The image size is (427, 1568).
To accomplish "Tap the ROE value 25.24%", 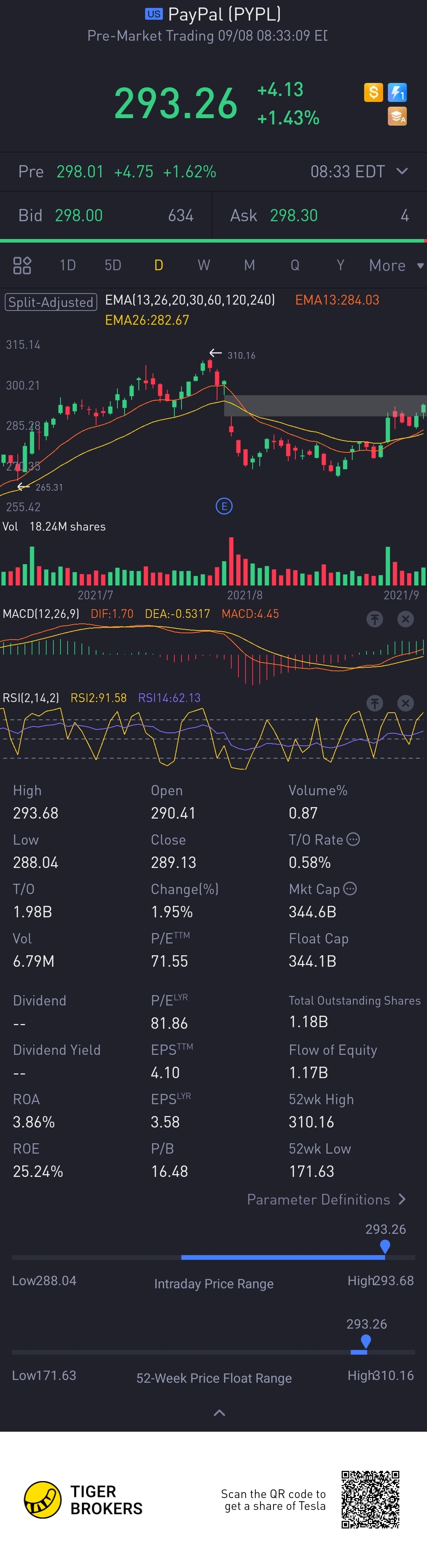I will (x=38, y=1171).
